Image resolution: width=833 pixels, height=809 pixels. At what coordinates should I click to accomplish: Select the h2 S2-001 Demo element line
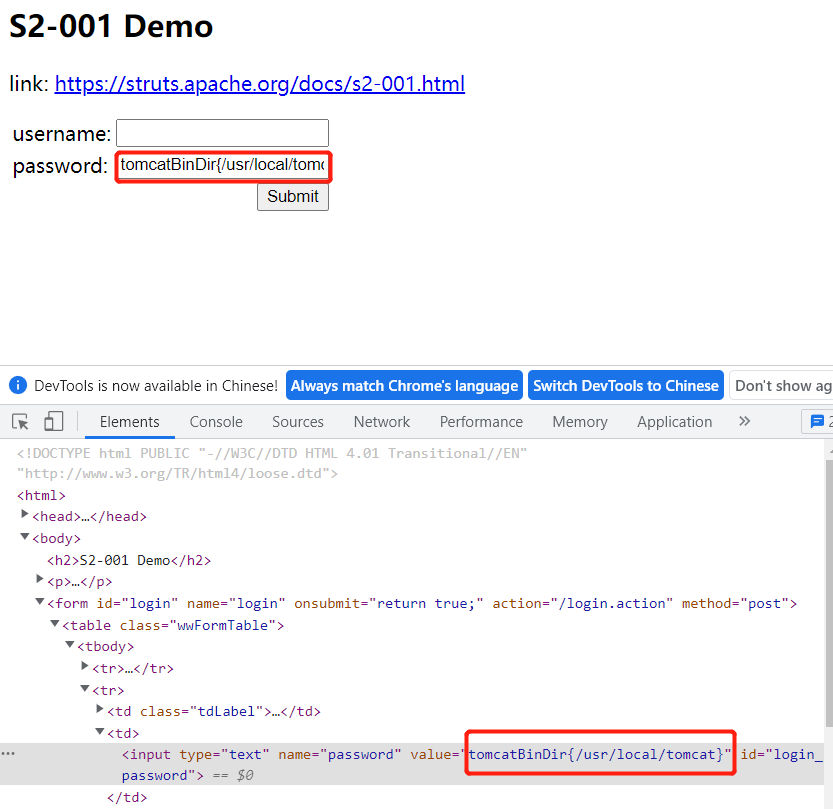(129, 560)
